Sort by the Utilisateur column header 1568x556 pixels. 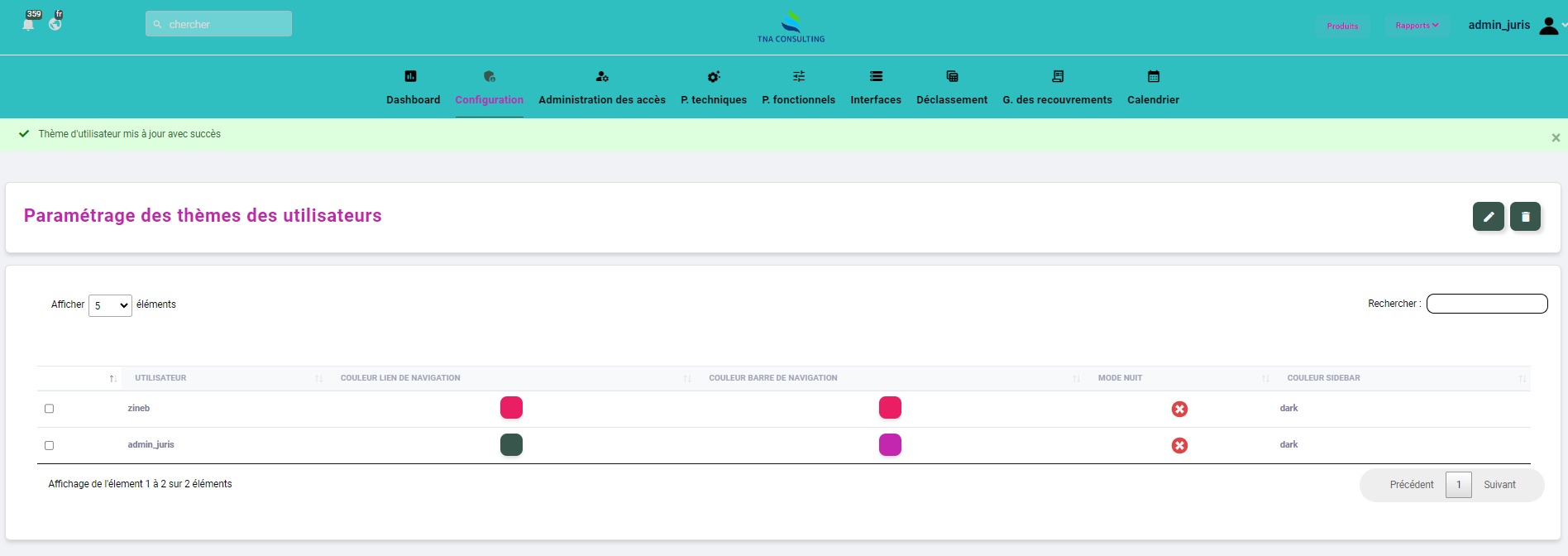160,378
